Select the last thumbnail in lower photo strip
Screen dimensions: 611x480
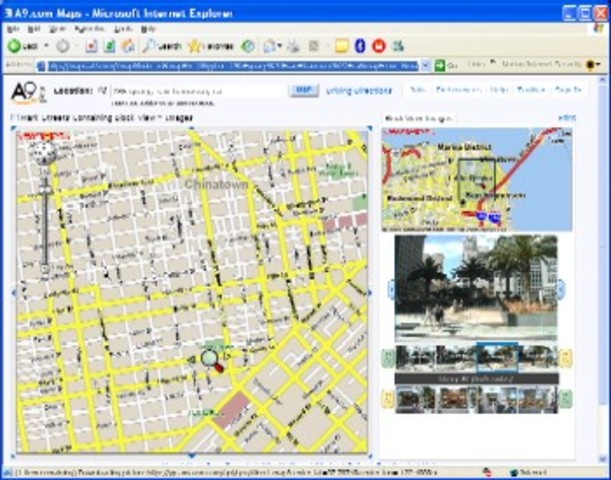pyautogui.click(x=538, y=399)
